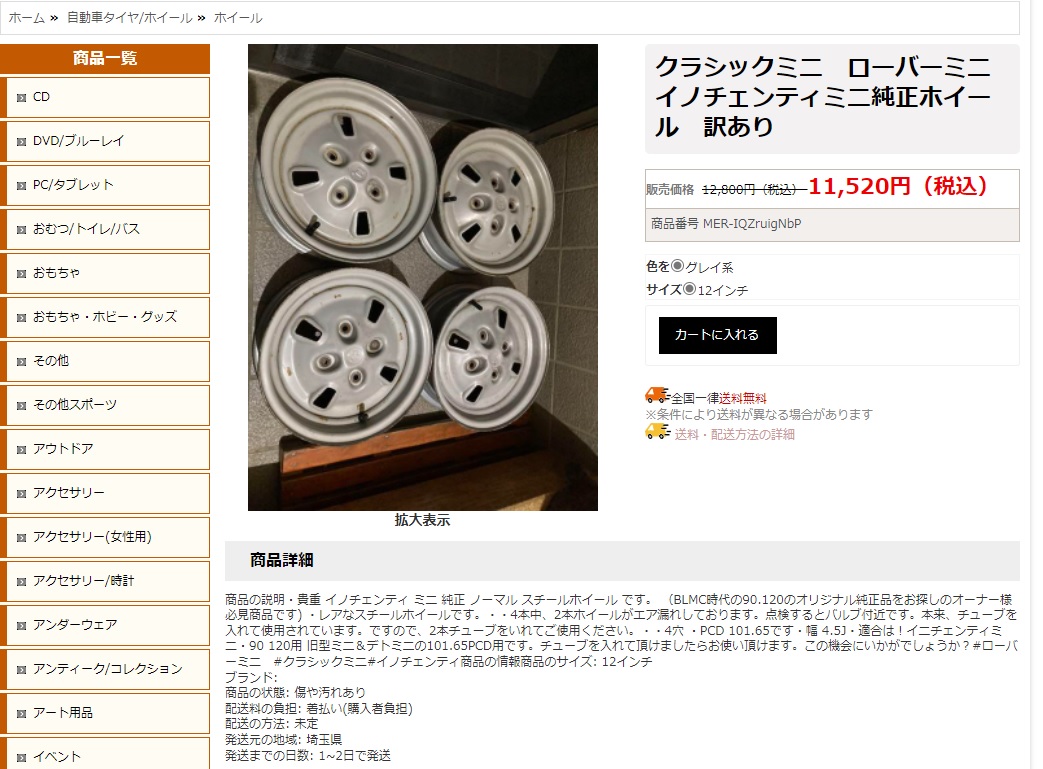Select the グレイ系 color radio button
The image size is (1043, 769).
tap(677, 265)
